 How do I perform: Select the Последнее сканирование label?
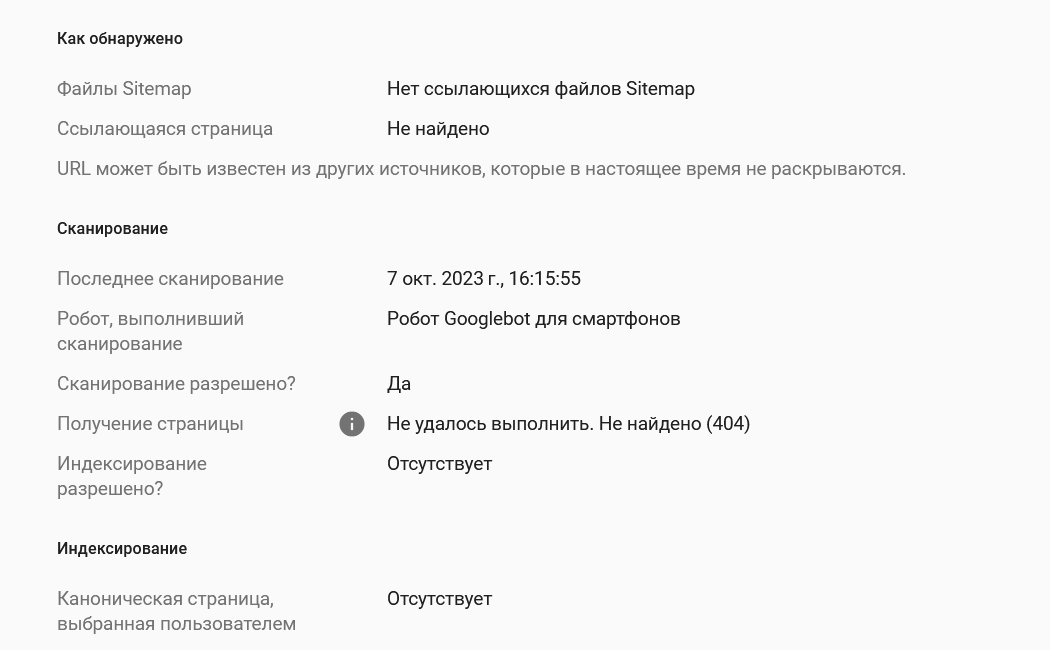[170, 279]
